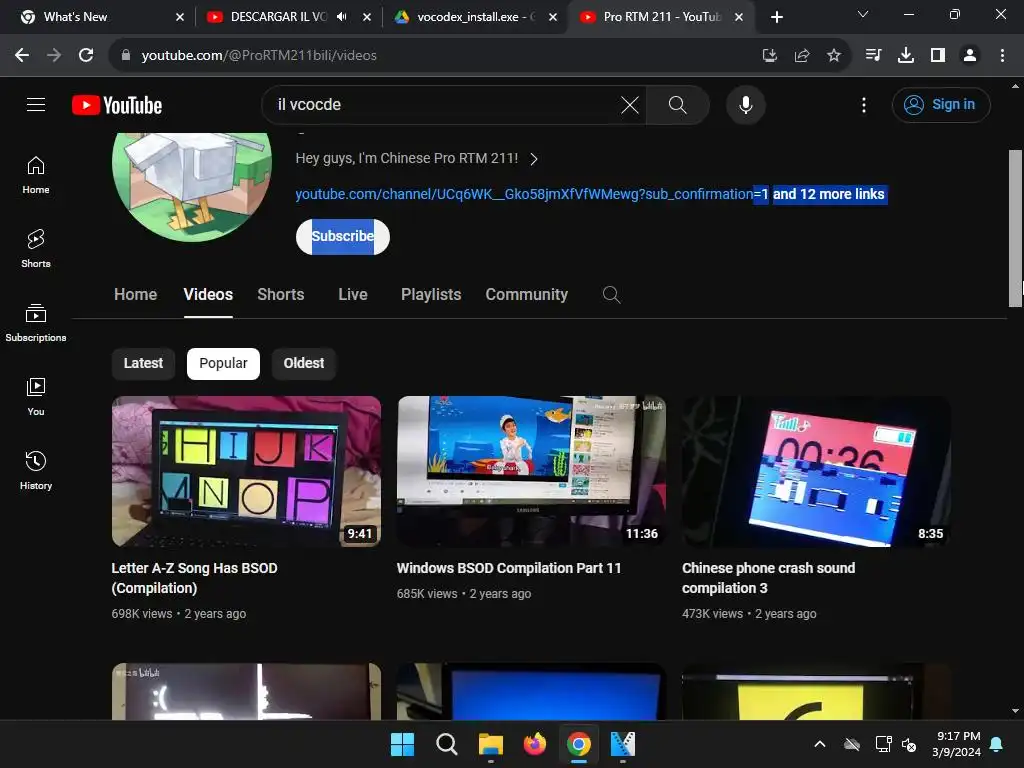1024x768 pixels.
Task: Open the channel Home tab
Action: (135, 295)
